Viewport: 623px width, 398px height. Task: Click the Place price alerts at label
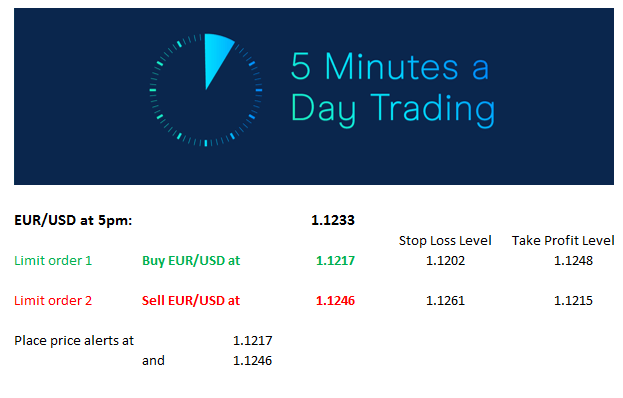(x=74, y=341)
